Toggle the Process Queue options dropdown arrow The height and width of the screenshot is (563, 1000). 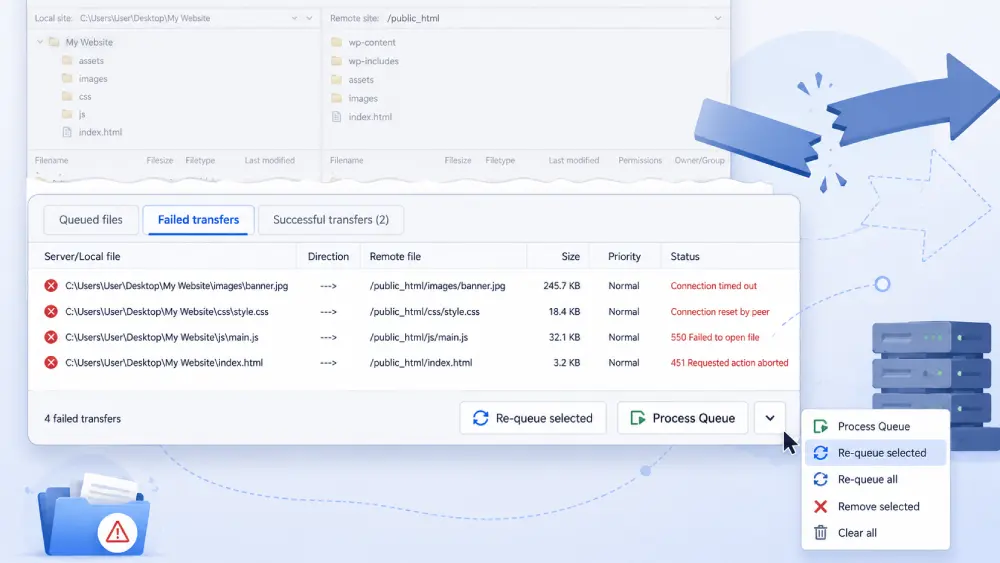click(x=770, y=418)
